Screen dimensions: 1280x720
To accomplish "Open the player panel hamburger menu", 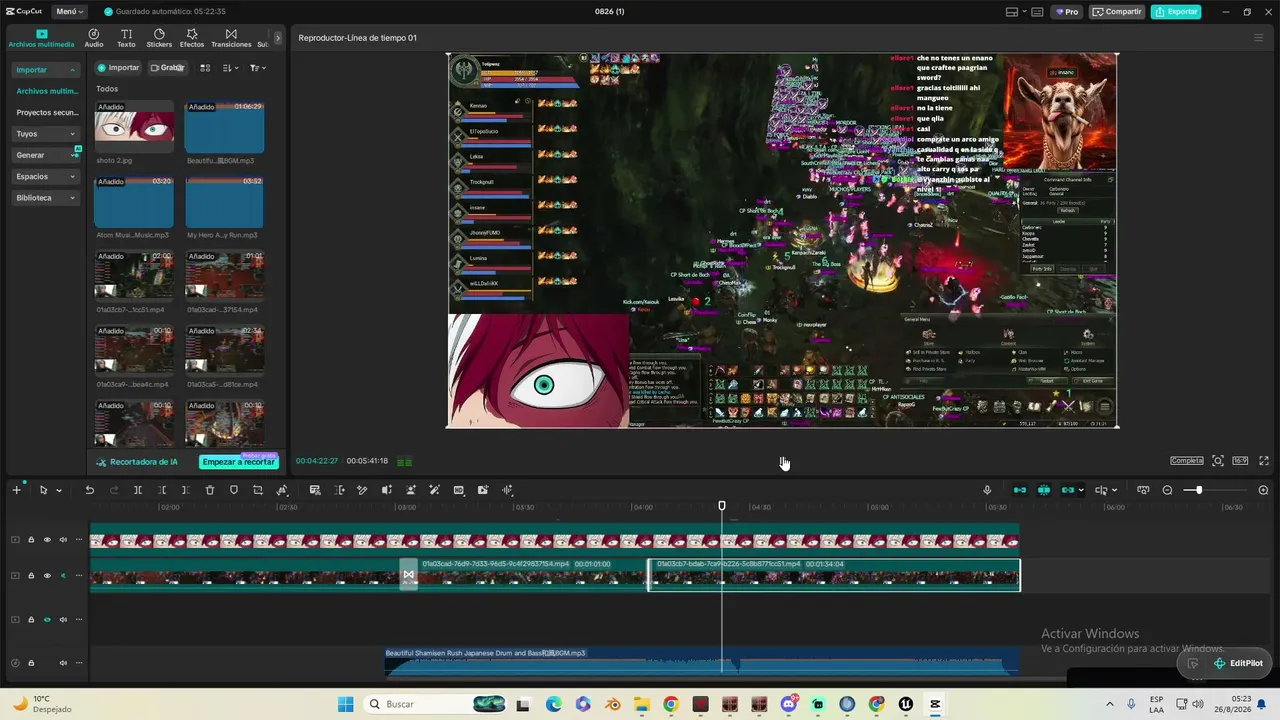I will 1258,38.
